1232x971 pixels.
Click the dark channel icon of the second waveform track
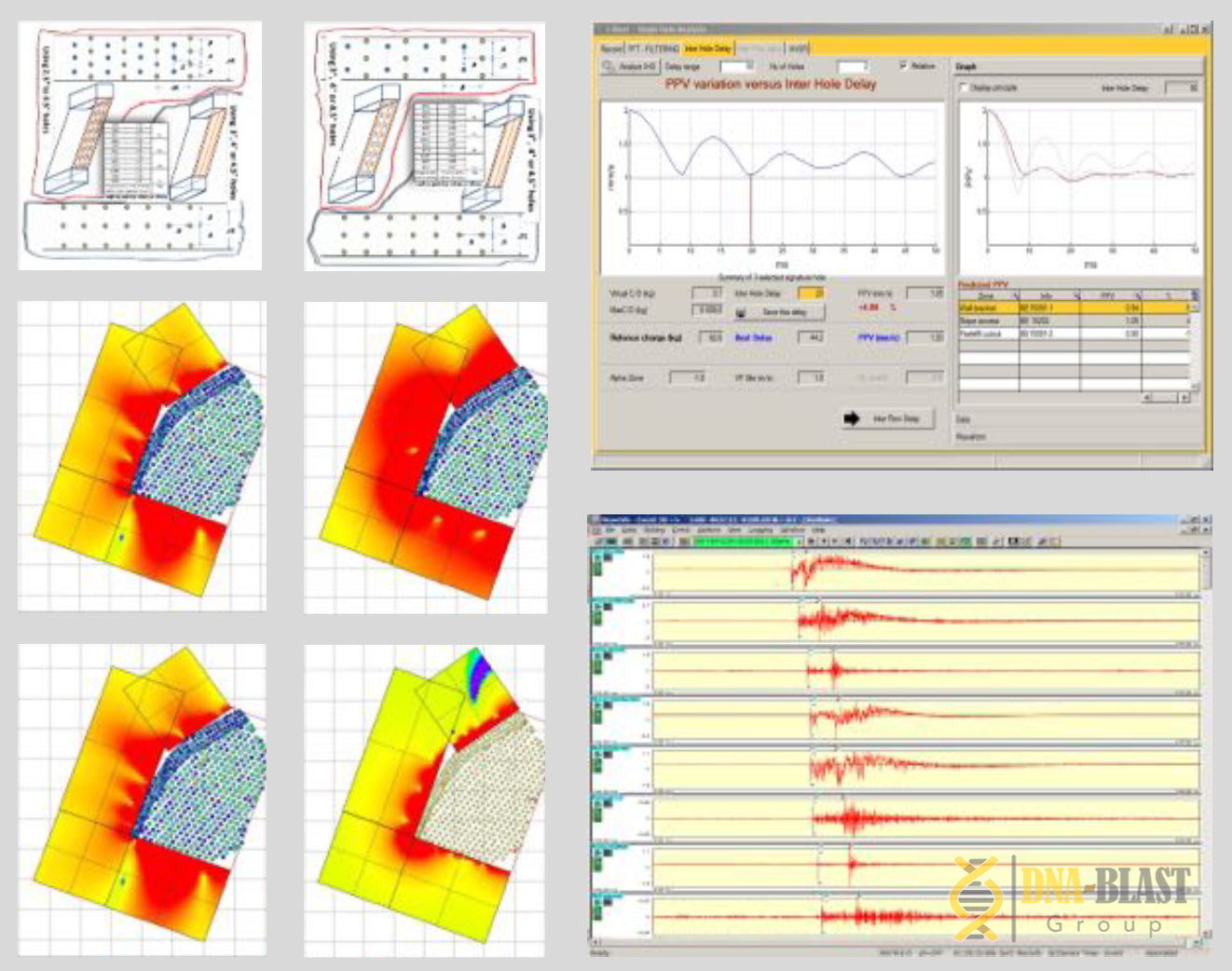[608, 607]
